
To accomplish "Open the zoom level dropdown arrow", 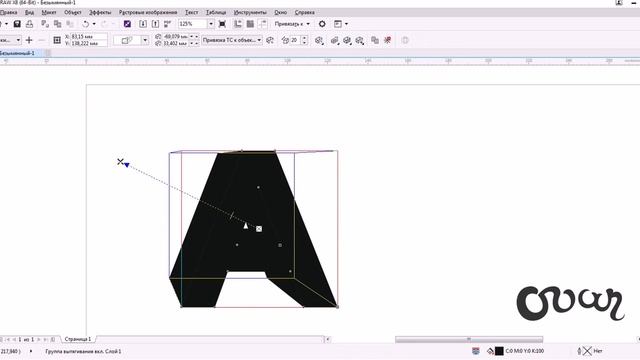I will (x=211, y=24).
